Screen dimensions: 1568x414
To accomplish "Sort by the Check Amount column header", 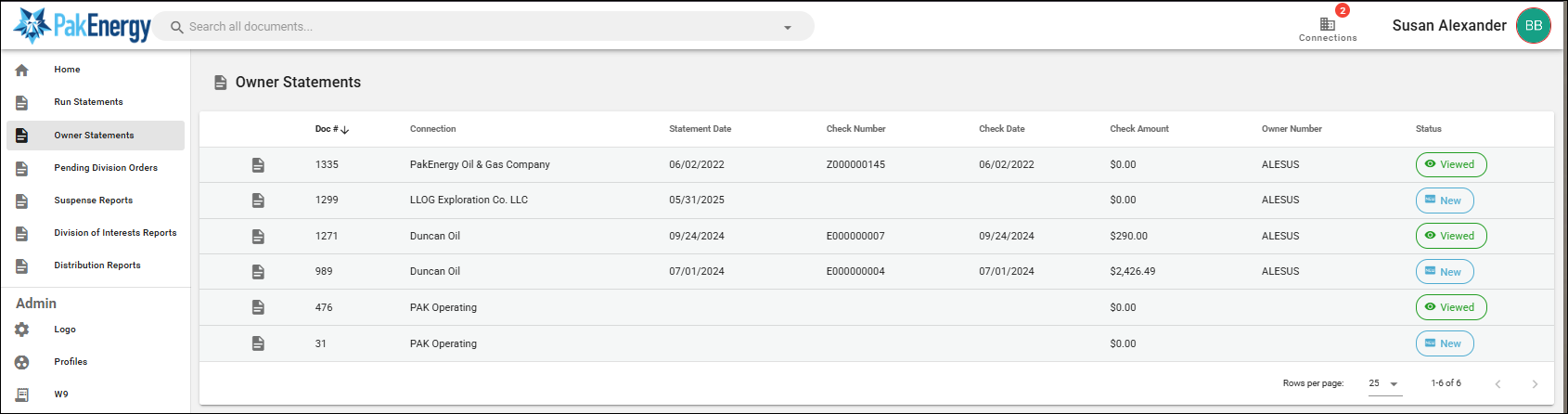I will coord(1139,129).
